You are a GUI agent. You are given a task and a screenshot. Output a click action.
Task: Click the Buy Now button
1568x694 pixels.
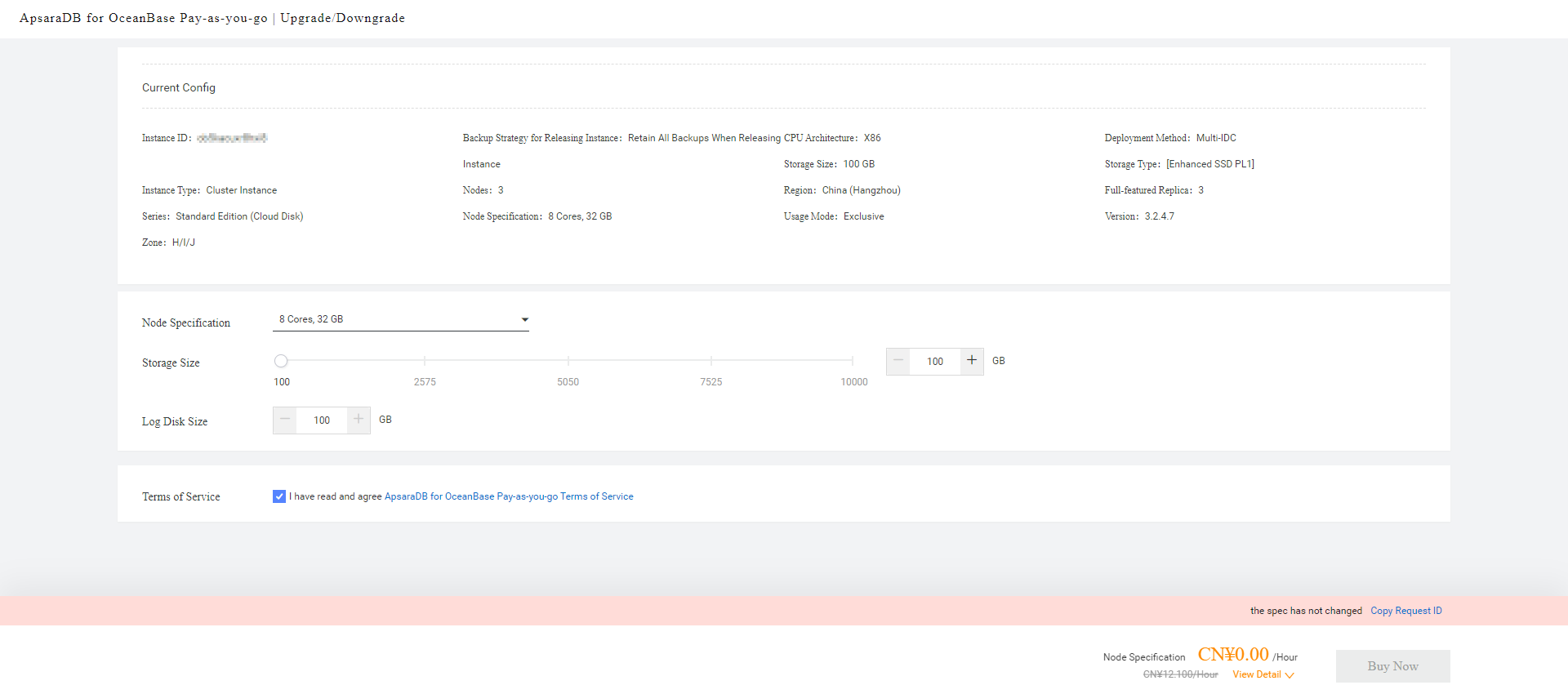tap(1392, 666)
